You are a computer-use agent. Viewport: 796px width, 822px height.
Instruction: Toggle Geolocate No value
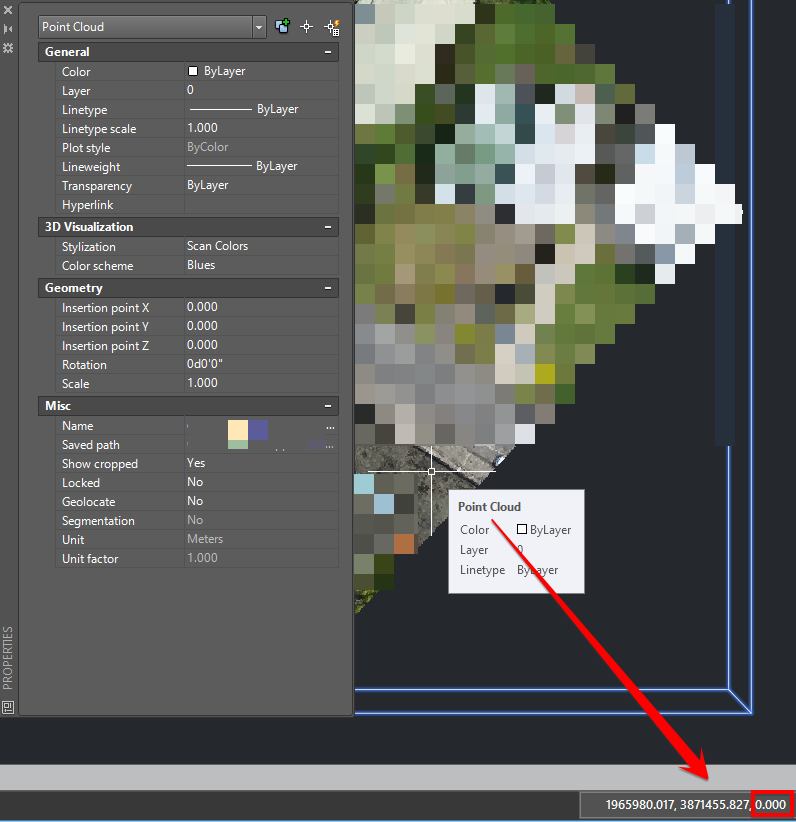tap(261, 501)
